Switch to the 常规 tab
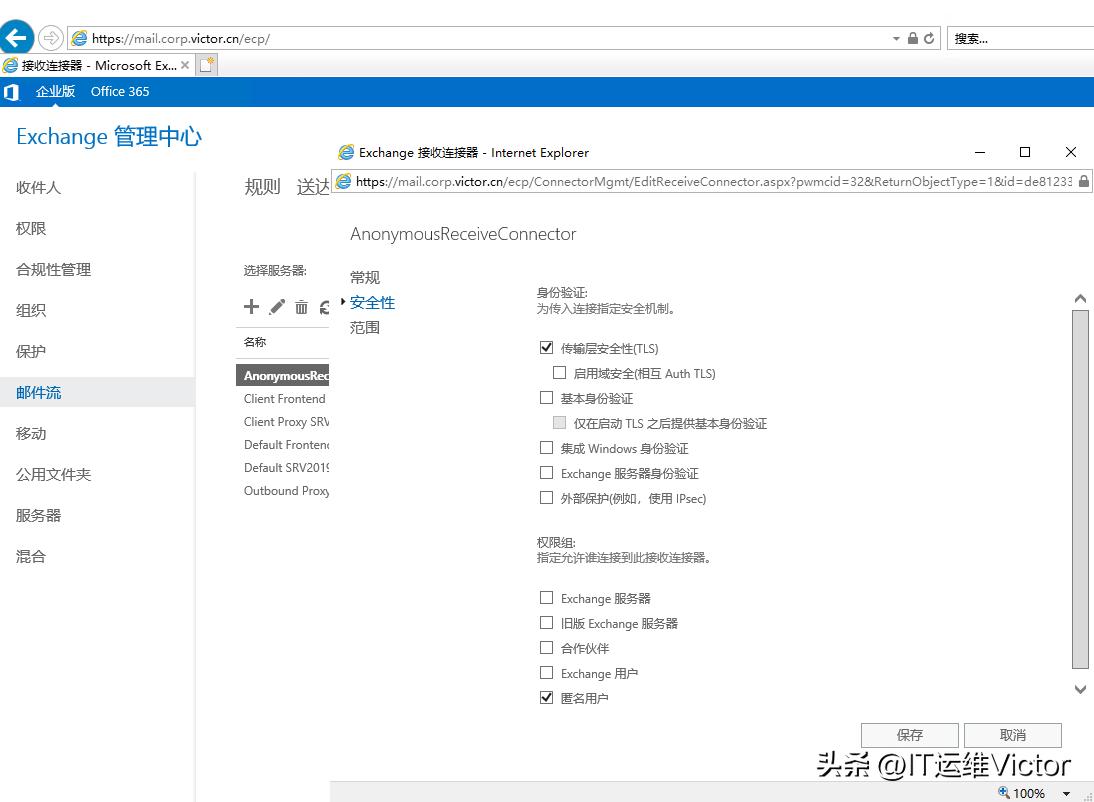This screenshot has width=1094, height=802. (x=364, y=277)
